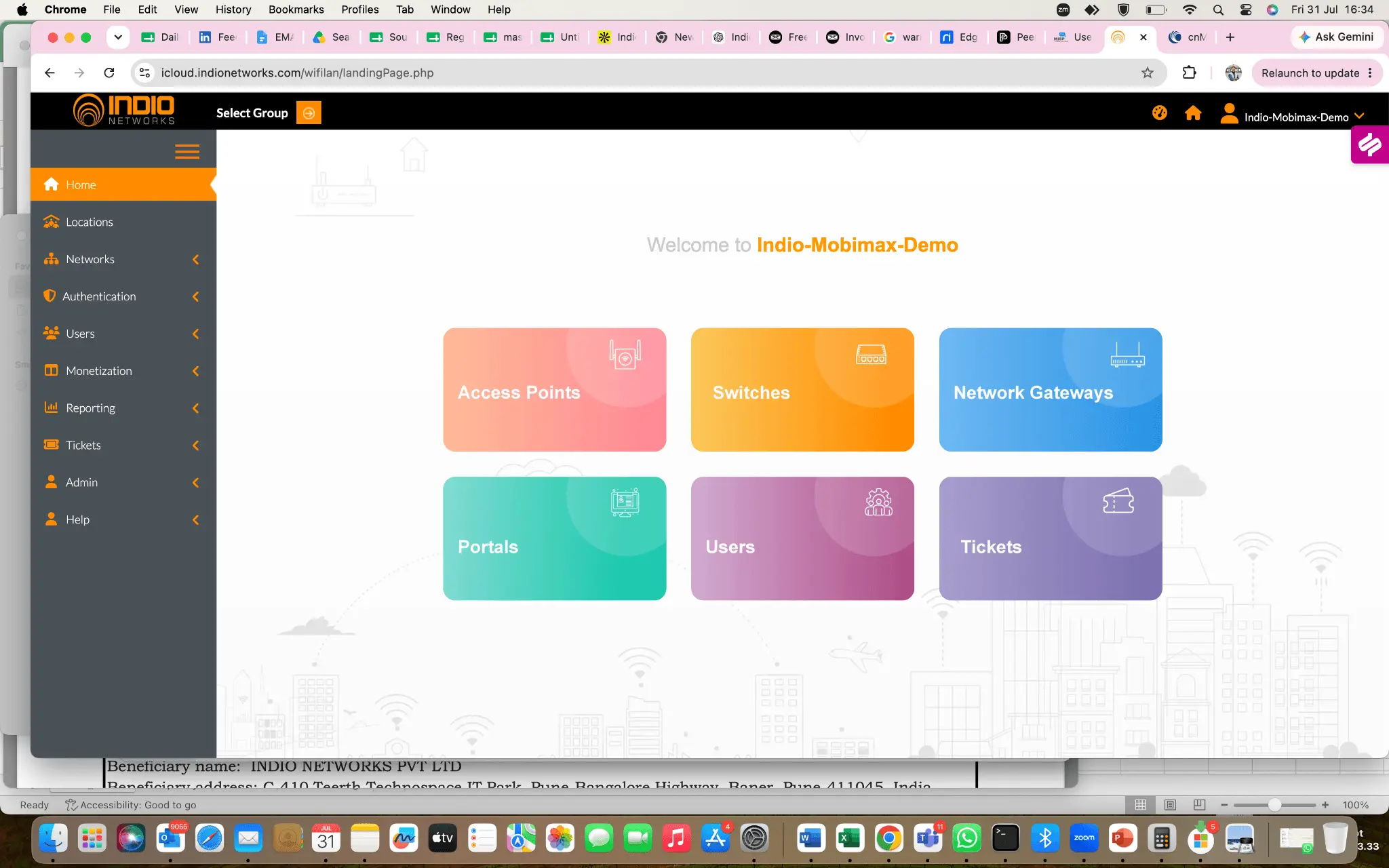
Task: Open the Chrome tab search dropdown
Action: click(118, 37)
